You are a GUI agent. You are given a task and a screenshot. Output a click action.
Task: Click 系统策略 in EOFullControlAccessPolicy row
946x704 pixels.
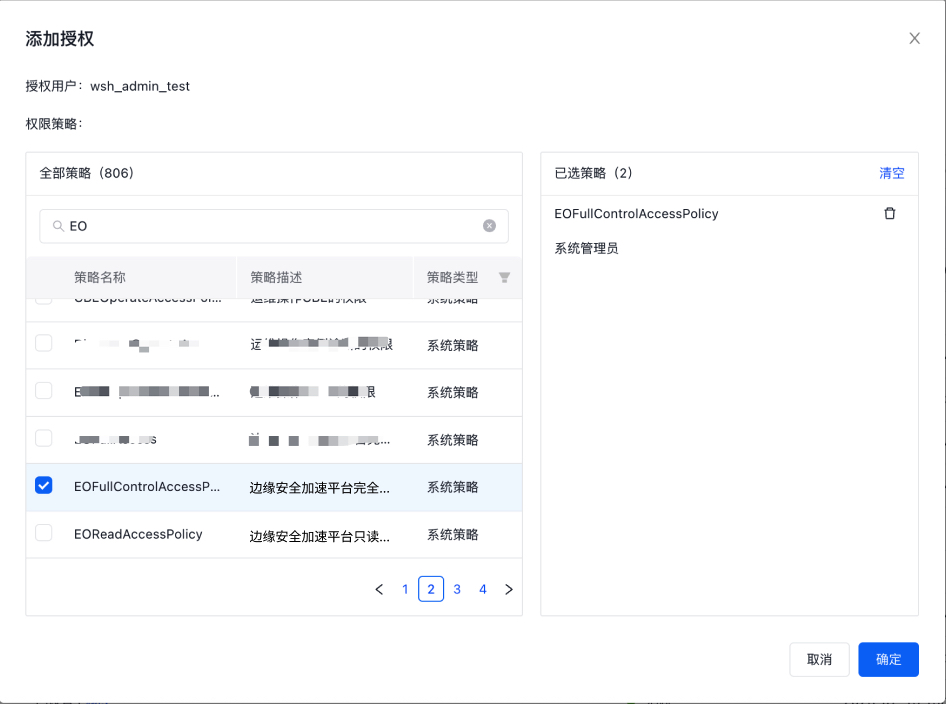[452, 487]
